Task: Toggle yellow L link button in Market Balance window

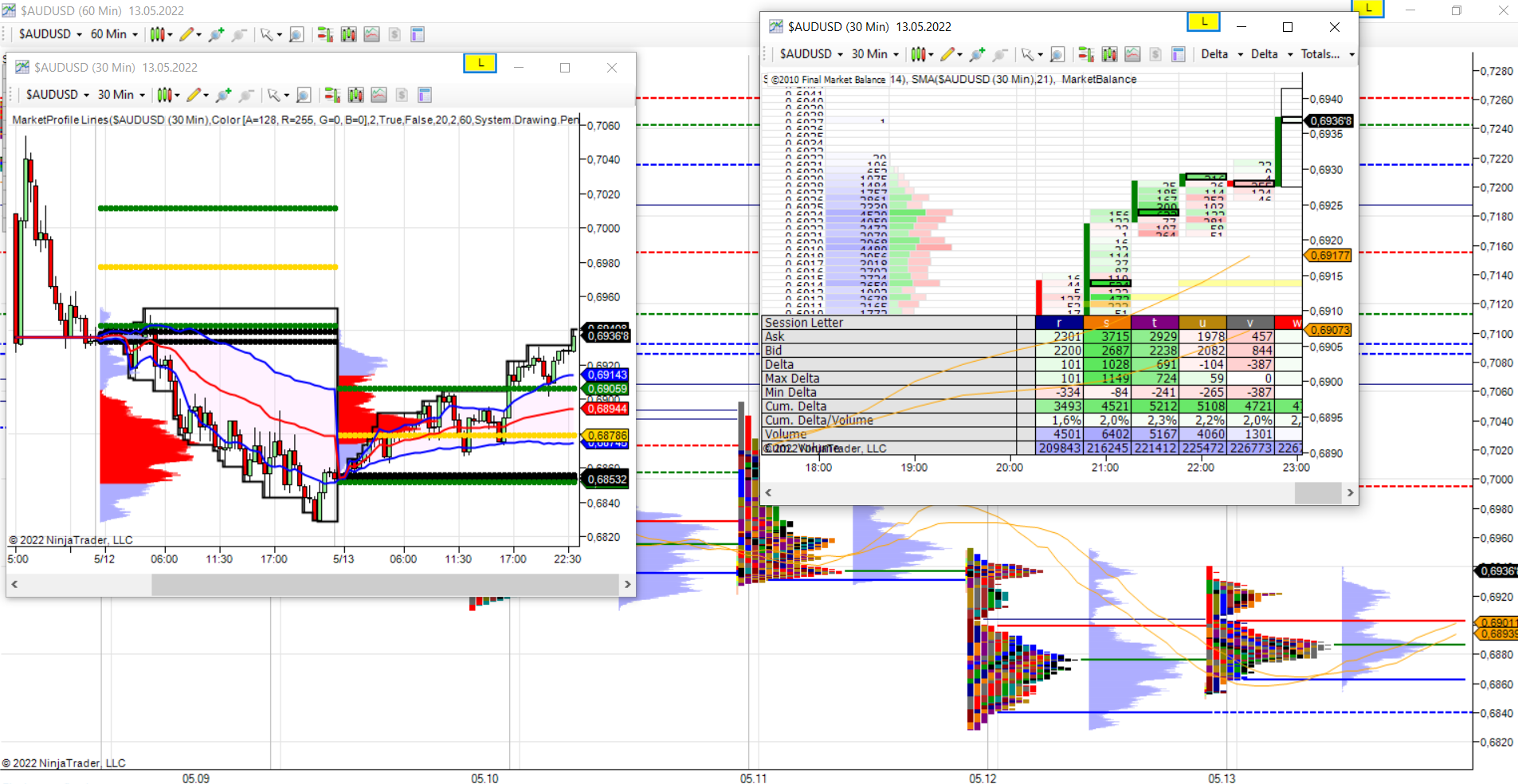Action: point(1203,22)
